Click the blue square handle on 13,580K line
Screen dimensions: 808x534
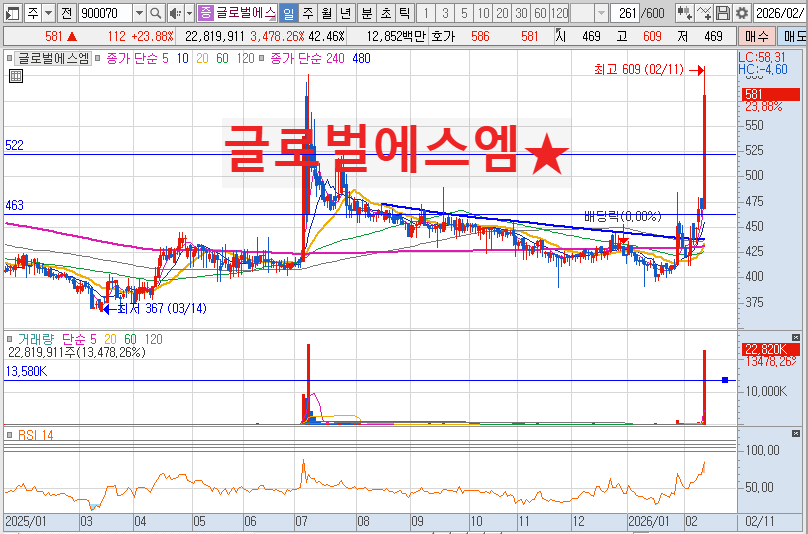point(725,380)
